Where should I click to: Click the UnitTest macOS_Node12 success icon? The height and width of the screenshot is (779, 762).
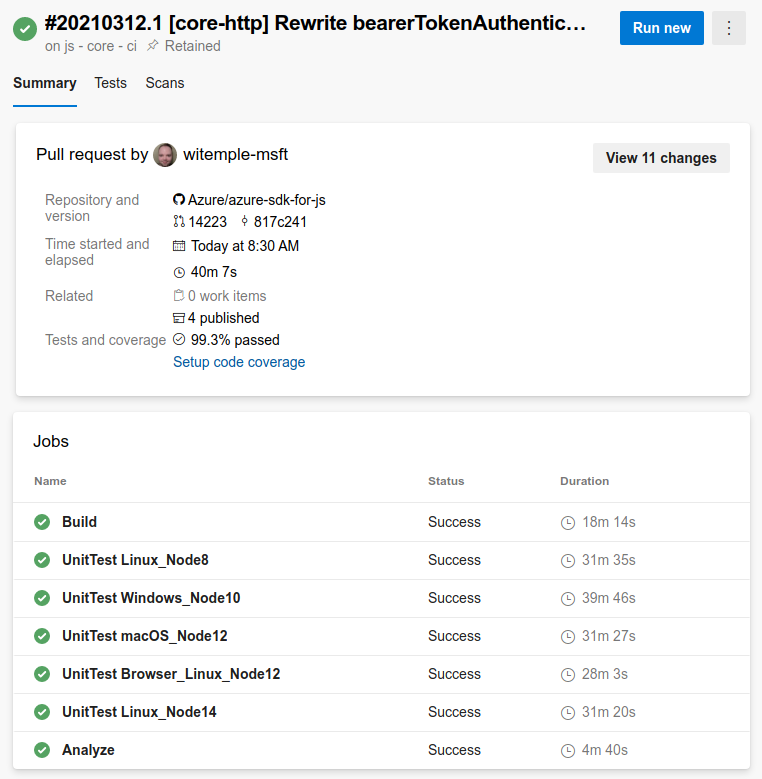pyautogui.click(x=42, y=636)
